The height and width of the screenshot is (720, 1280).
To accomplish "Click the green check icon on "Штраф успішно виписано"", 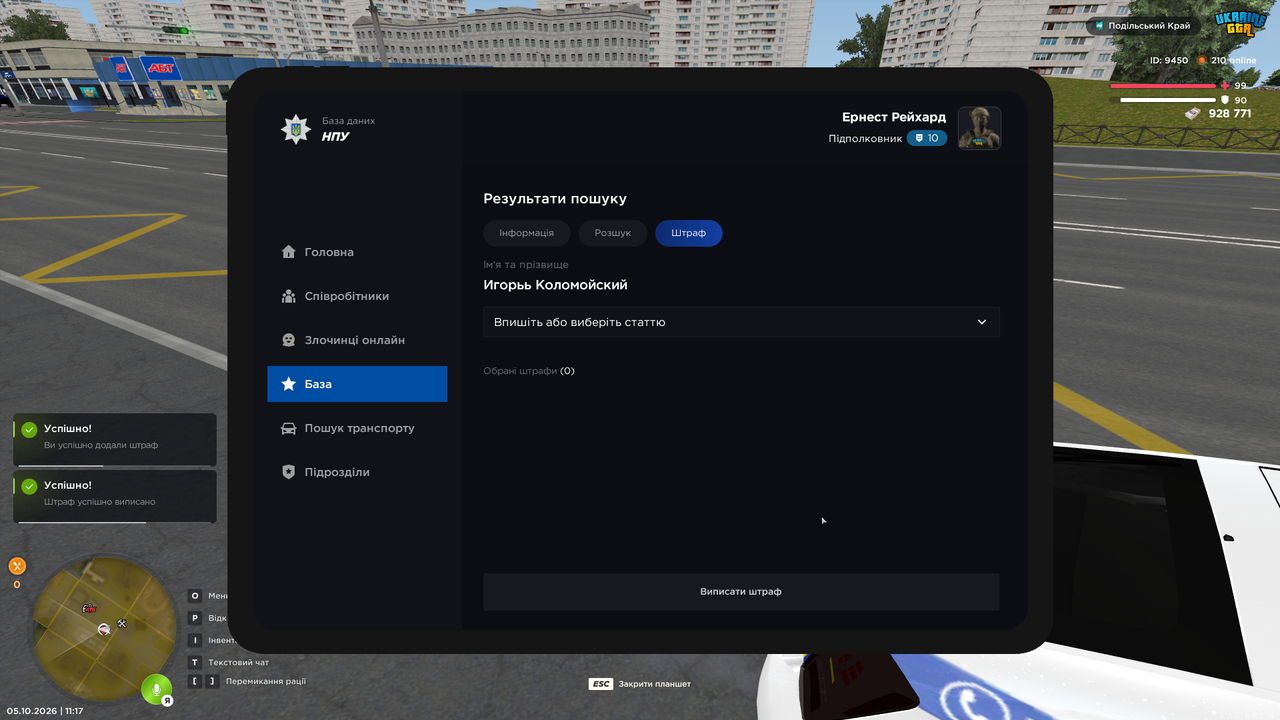I will pos(30,487).
